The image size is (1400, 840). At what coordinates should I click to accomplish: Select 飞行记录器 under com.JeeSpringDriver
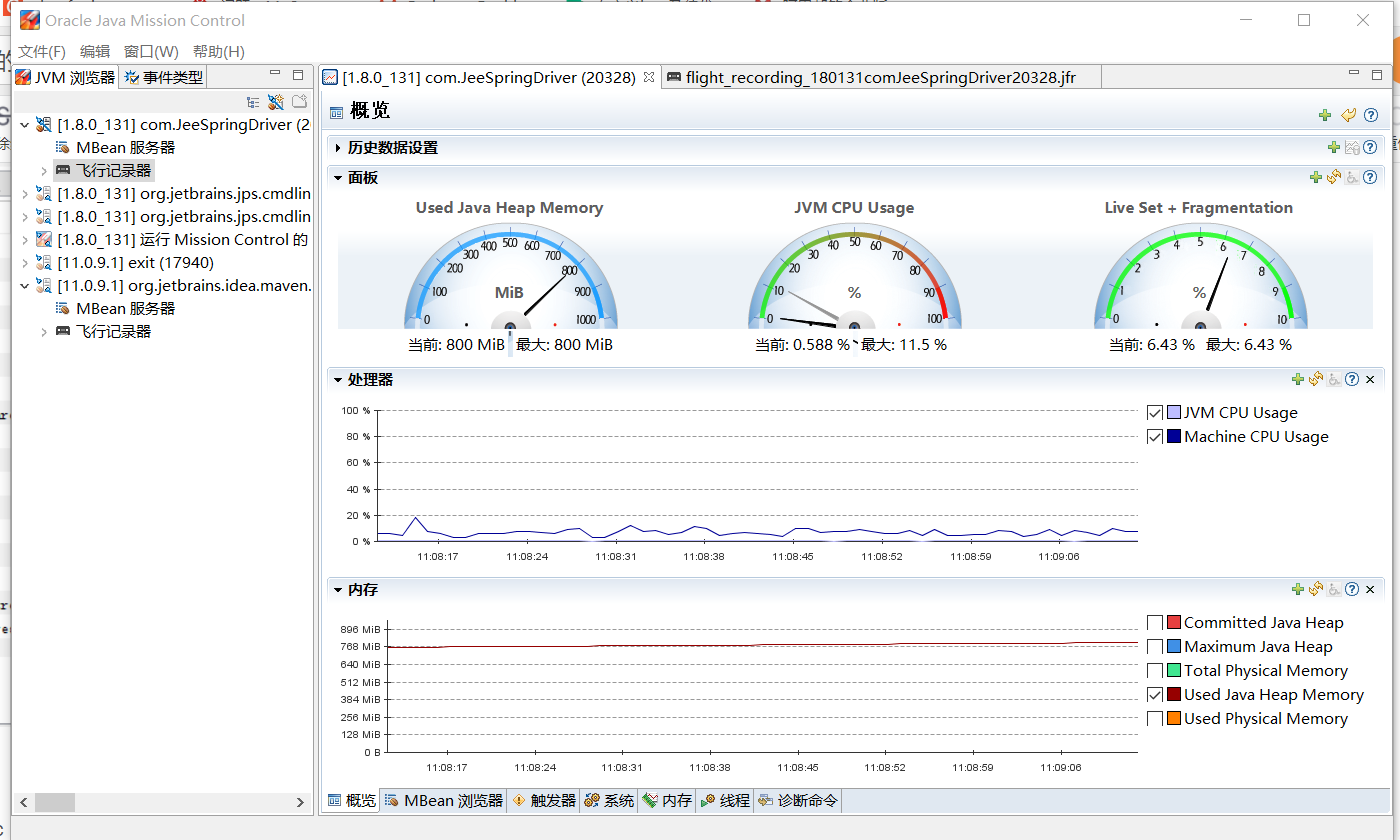pos(103,170)
